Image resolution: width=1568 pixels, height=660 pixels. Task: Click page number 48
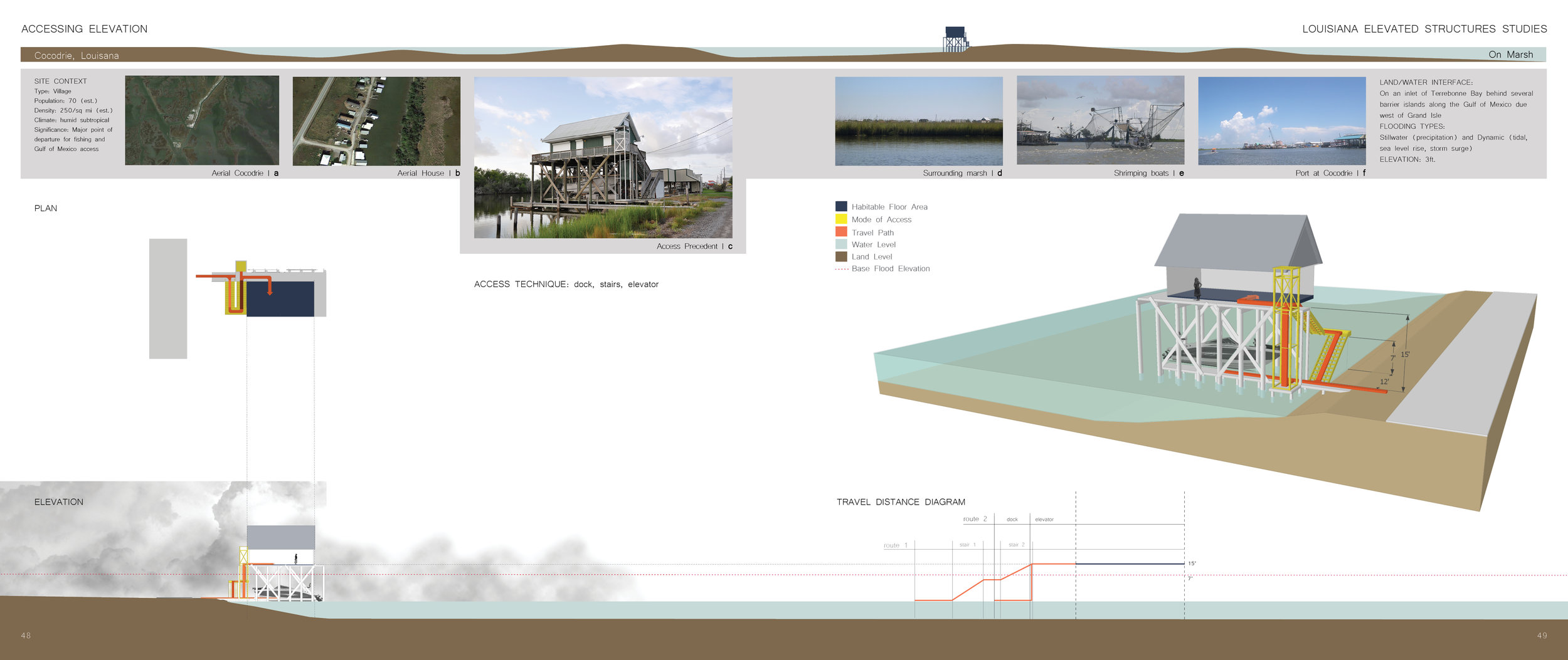(x=26, y=636)
